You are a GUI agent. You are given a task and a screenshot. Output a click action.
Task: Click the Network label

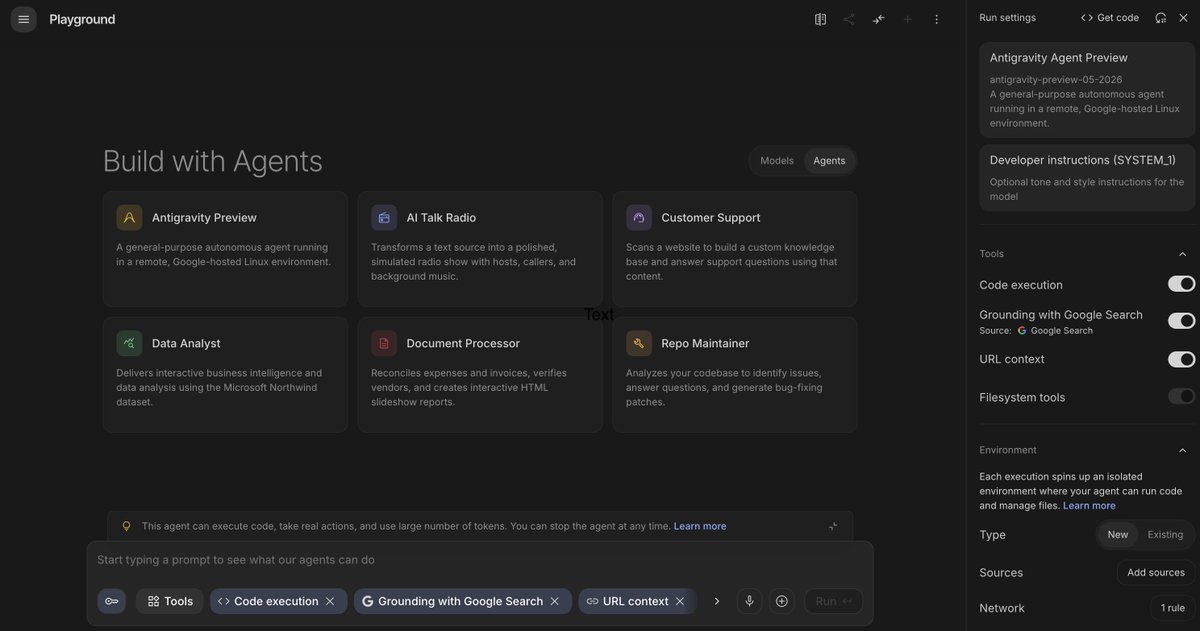pos(1002,608)
